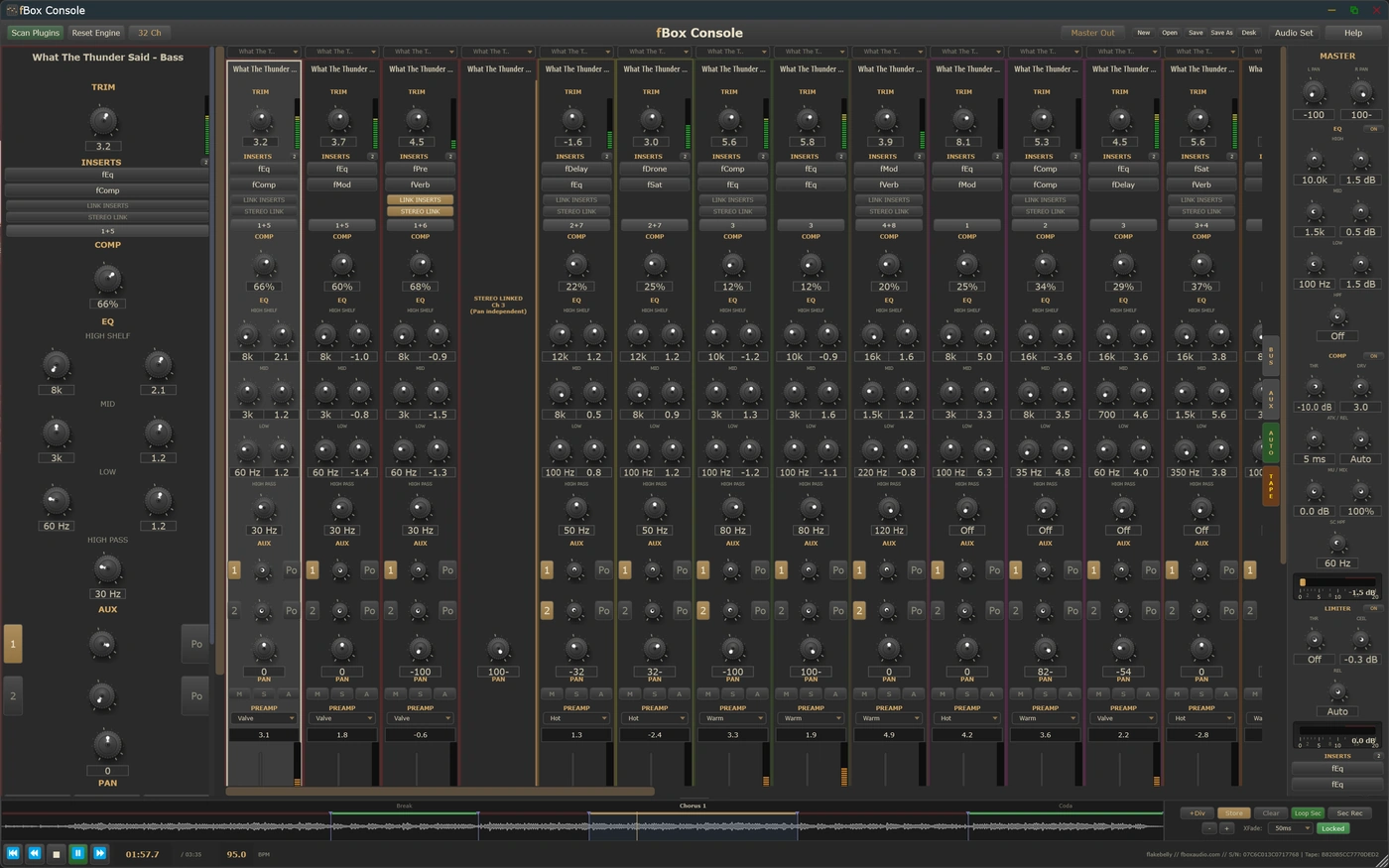Jump to start with the skip-back transport button

click(x=13, y=853)
